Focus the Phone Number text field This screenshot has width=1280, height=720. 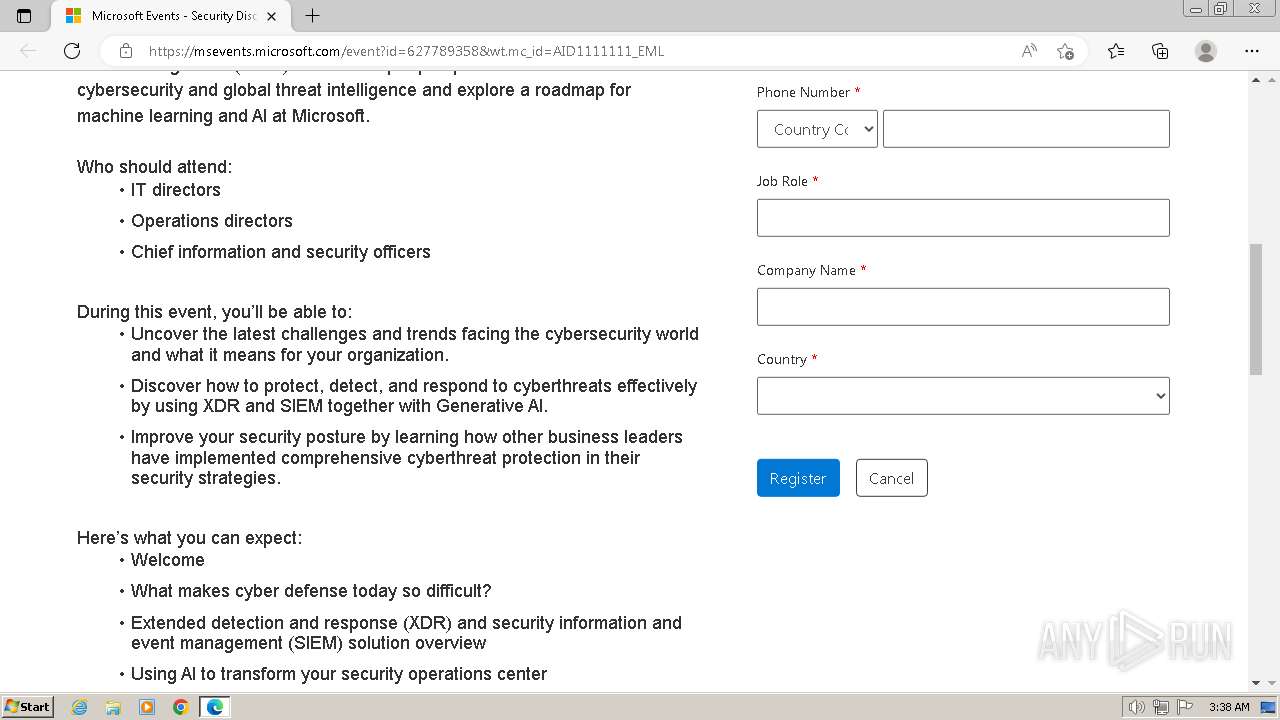coord(1026,129)
